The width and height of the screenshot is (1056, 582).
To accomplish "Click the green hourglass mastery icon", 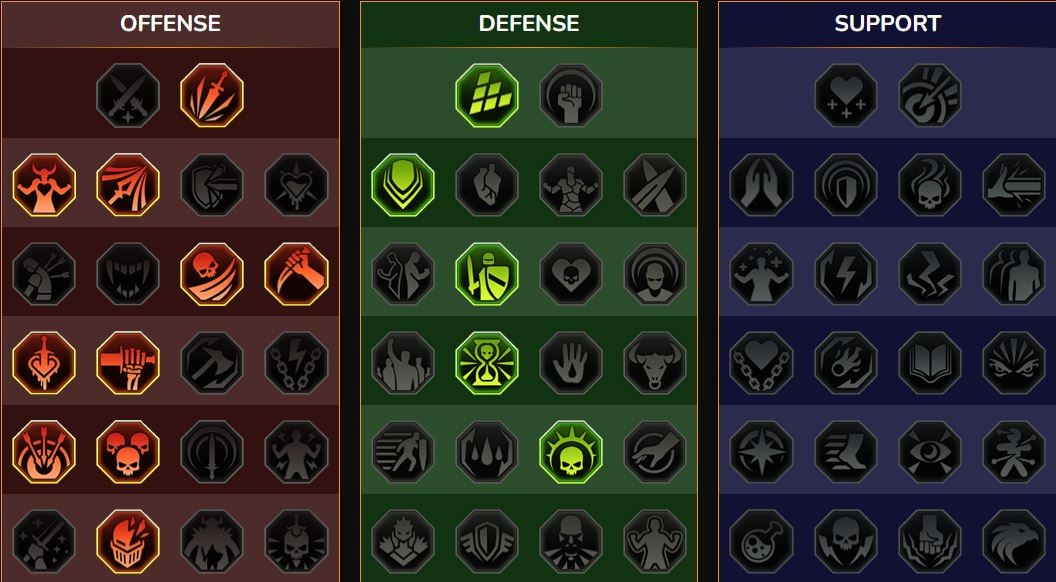I will pos(487,362).
